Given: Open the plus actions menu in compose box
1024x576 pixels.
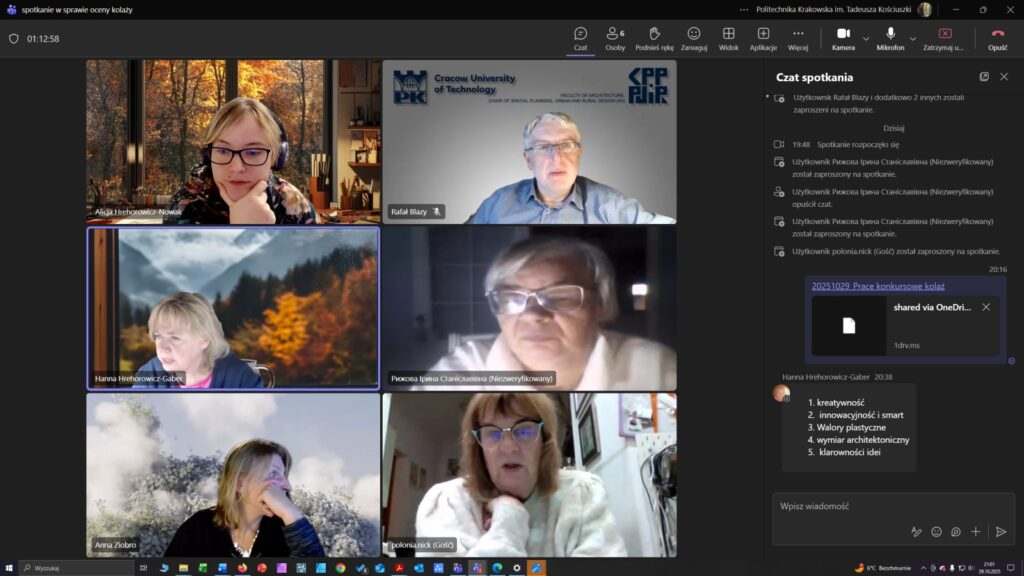Looking at the screenshot, I should coord(976,532).
